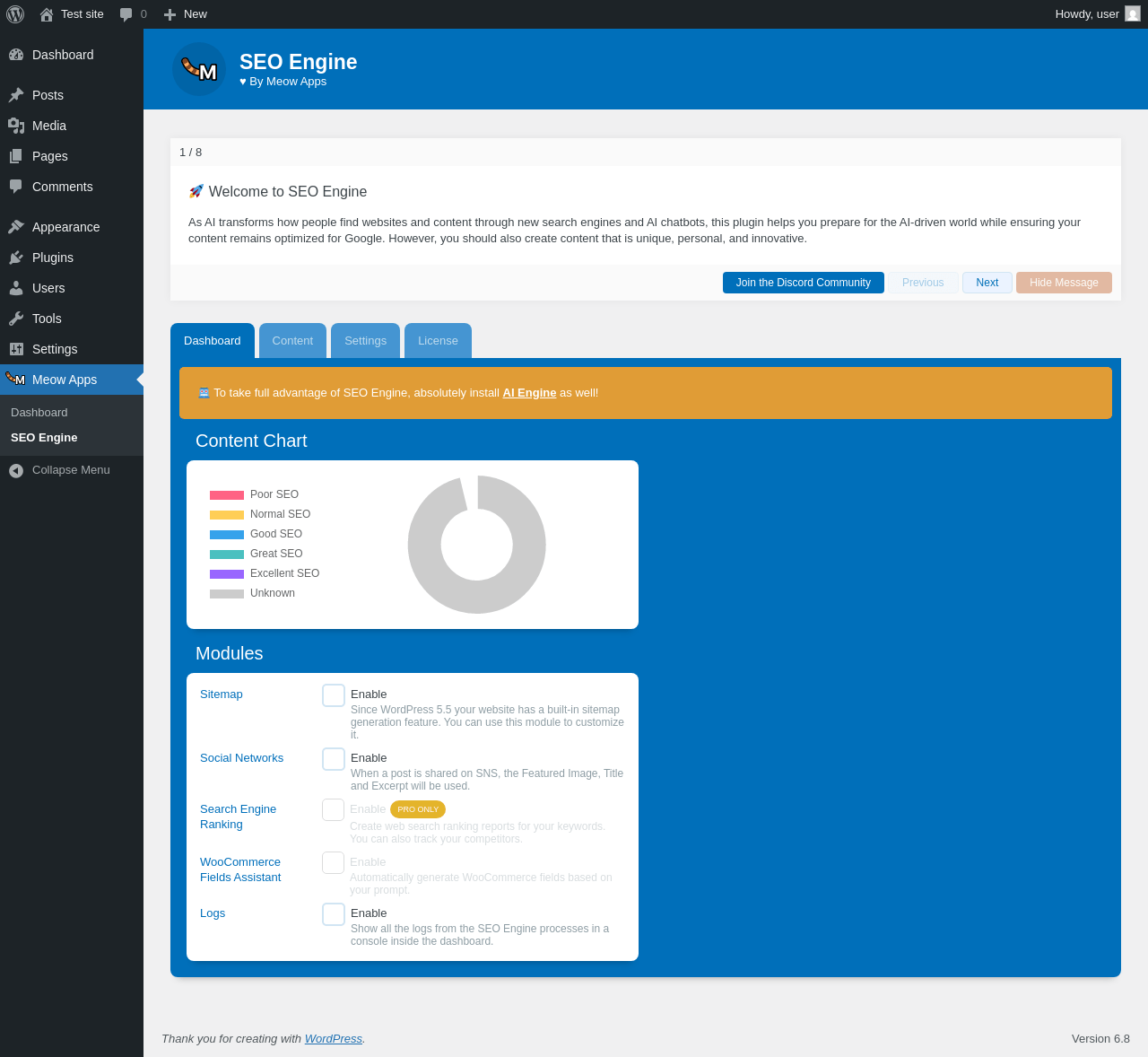Click the Plugins plug icon

pos(16,258)
